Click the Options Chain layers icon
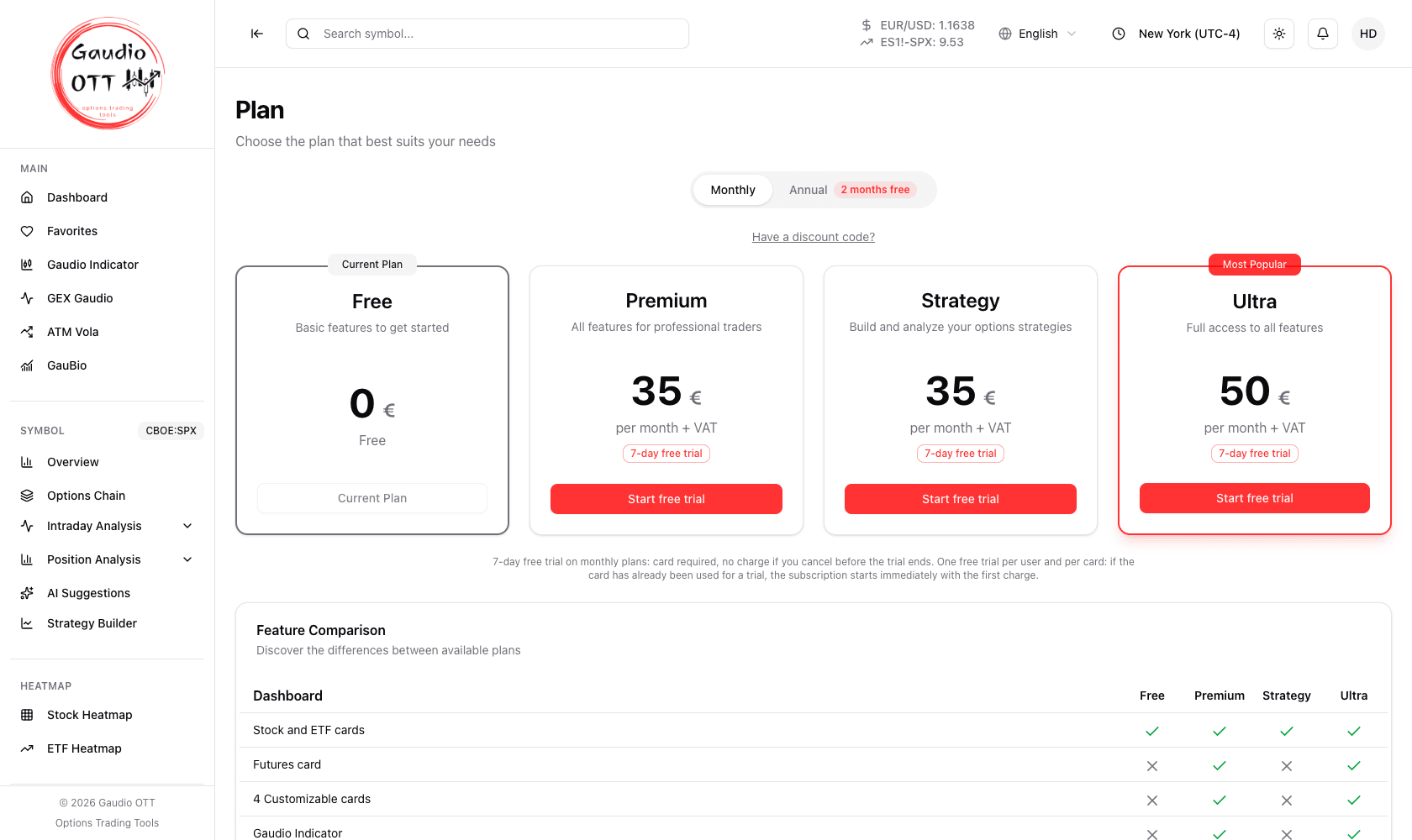The height and width of the screenshot is (840, 1412). 27,496
